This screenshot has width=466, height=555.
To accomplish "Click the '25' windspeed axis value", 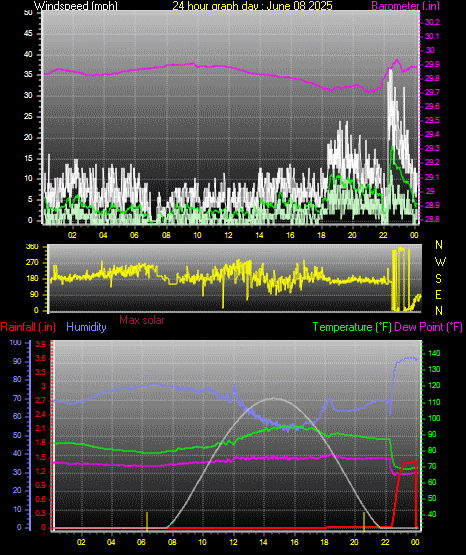I will pos(28,116).
